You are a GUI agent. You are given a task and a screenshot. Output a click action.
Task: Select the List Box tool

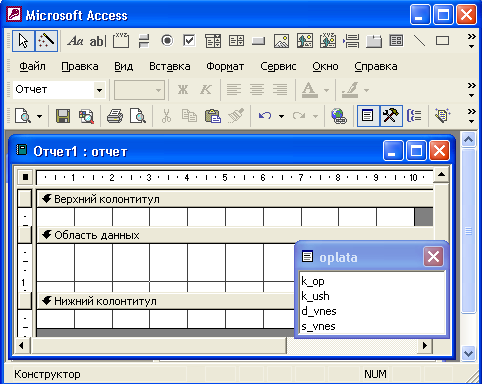236,41
